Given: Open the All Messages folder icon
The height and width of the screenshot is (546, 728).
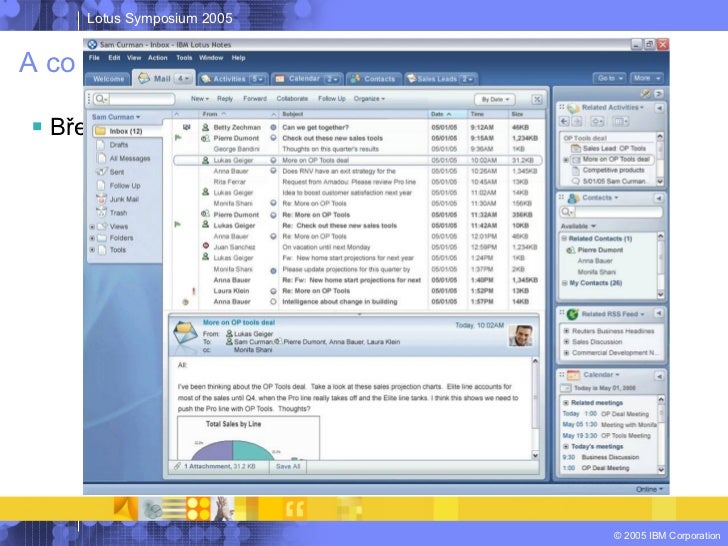Looking at the screenshot, I should 100,158.
